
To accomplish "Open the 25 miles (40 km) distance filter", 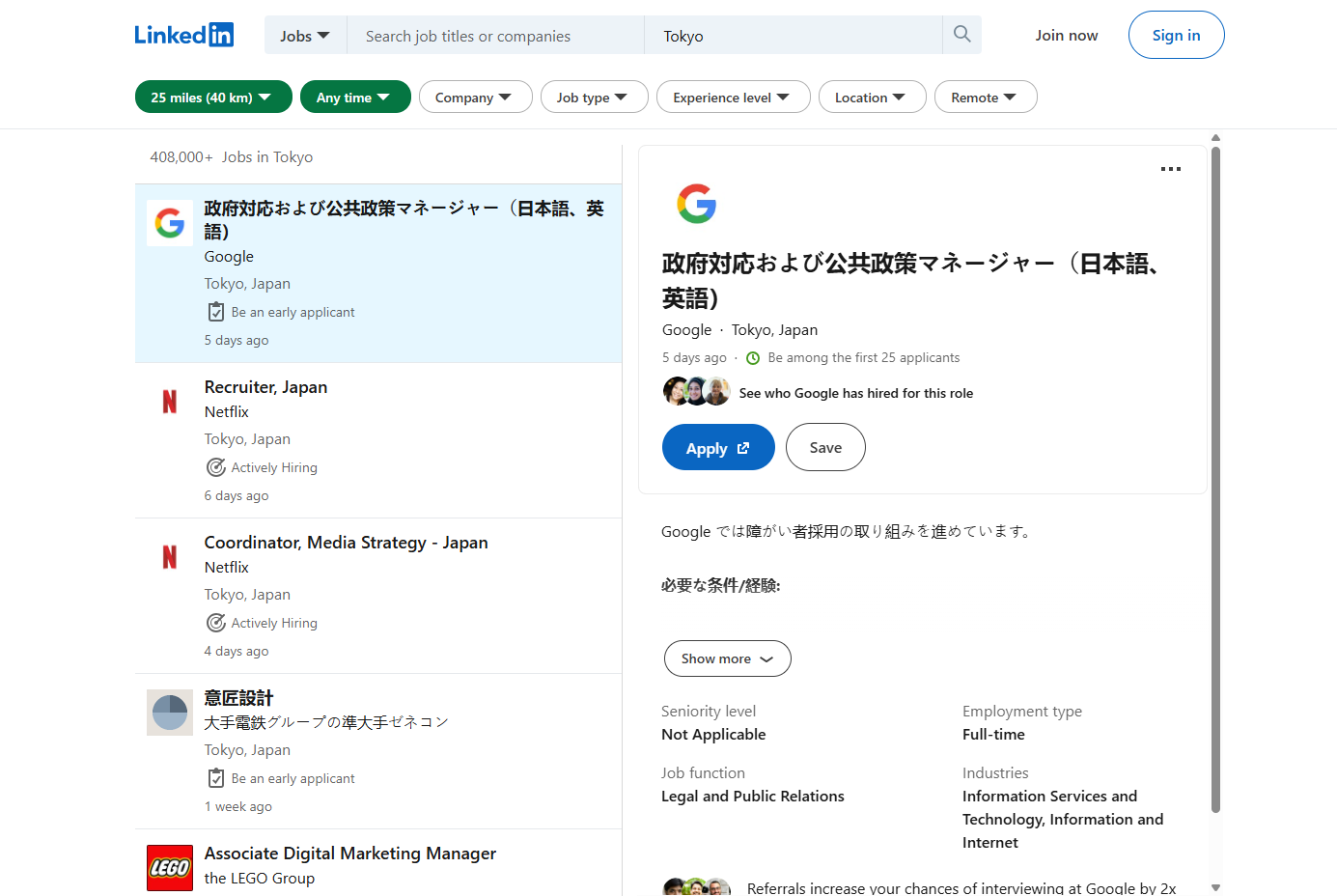I will [213, 97].
